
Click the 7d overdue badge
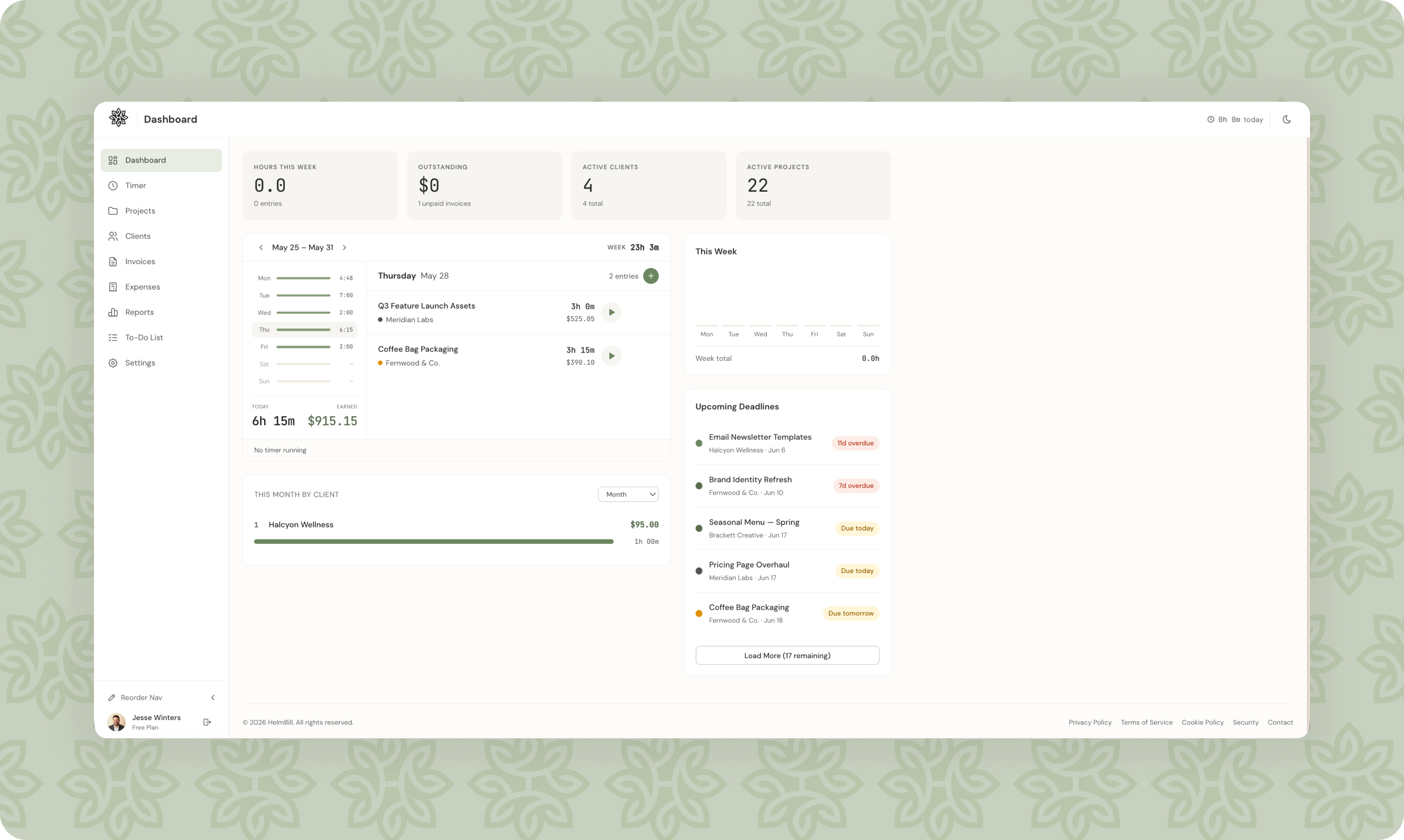(856, 486)
